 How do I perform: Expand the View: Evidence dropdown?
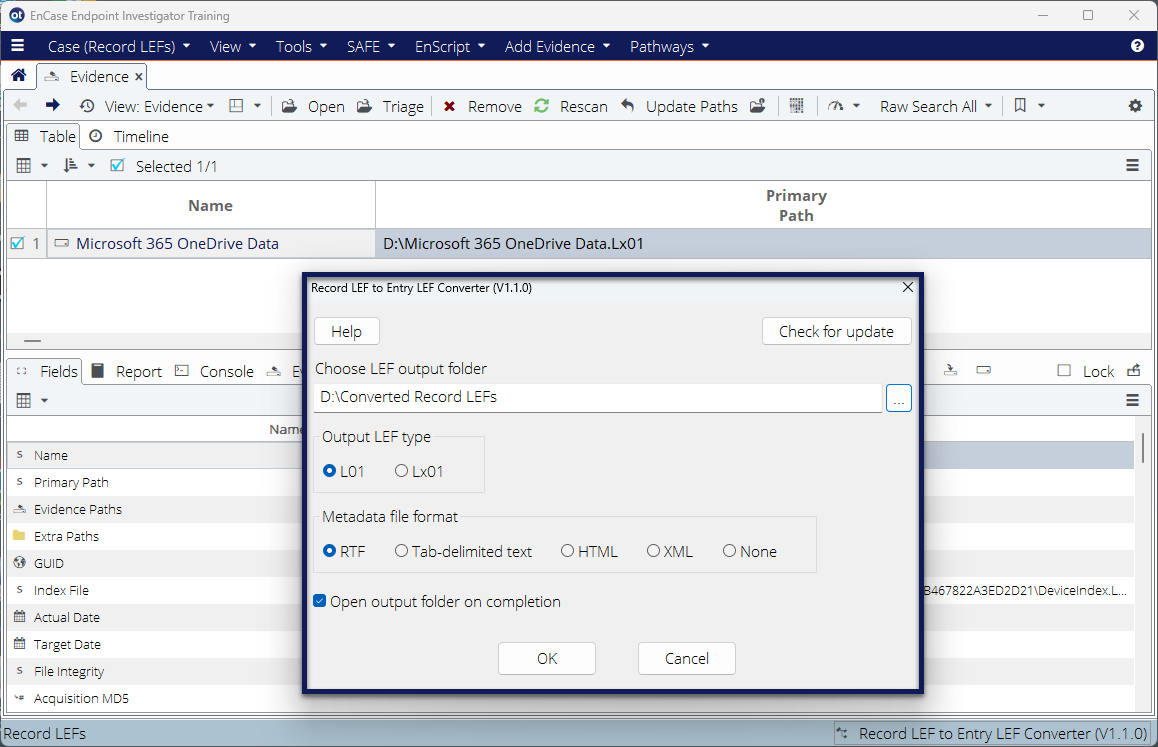(210, 106)
